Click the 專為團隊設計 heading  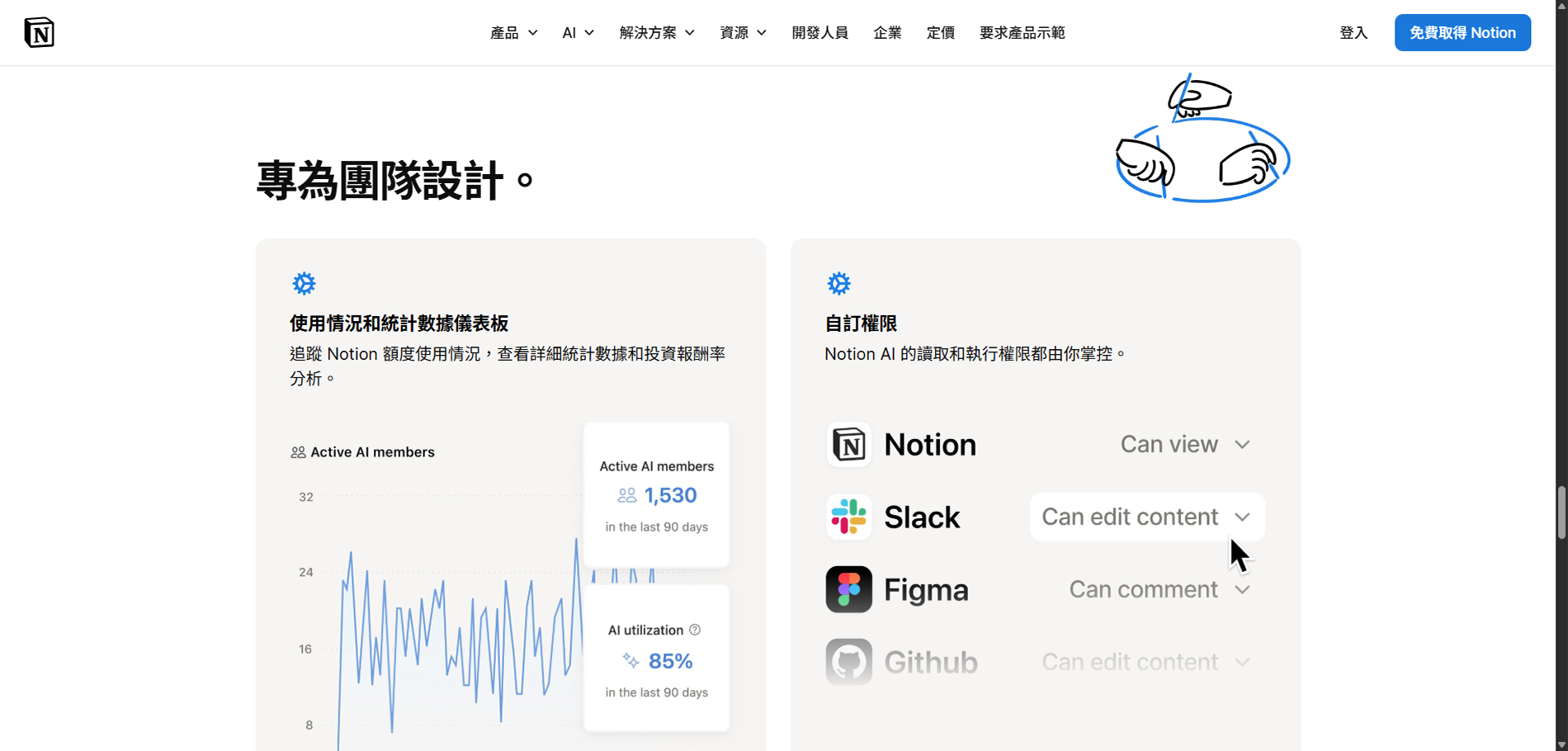click(x=395, y=181)
